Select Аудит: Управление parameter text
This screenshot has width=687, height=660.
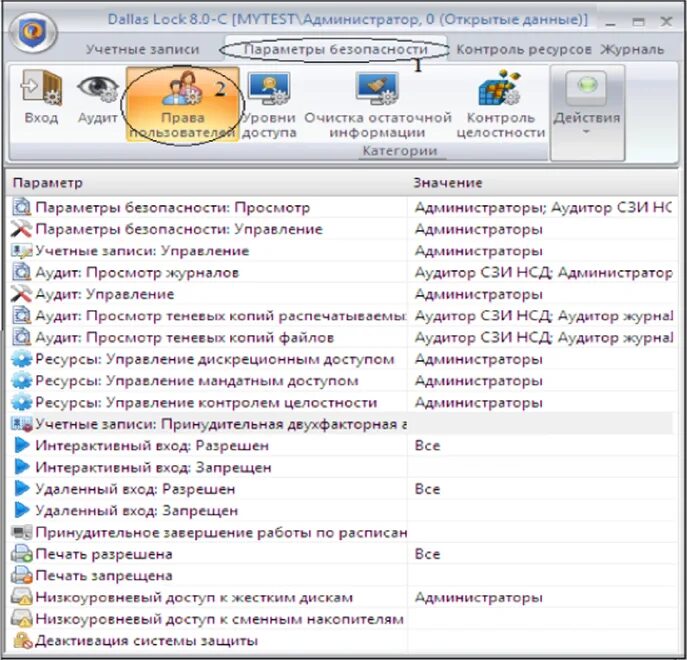pyautogui.click(x=105, y=294)
